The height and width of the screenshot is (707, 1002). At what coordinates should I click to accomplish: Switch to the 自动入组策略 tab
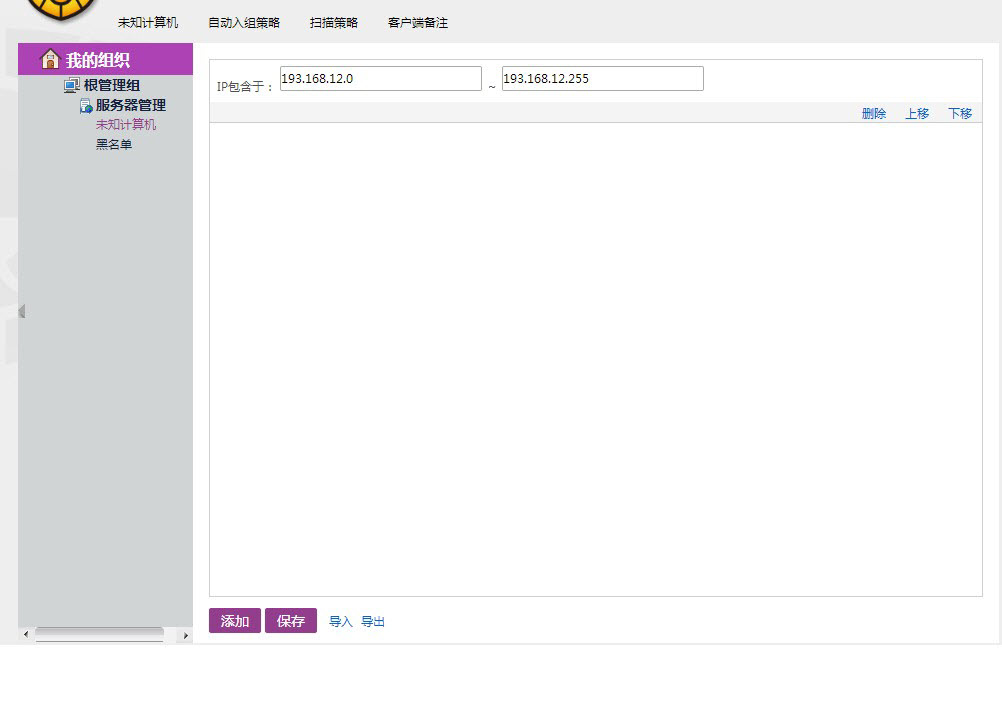tap(244, 23)
